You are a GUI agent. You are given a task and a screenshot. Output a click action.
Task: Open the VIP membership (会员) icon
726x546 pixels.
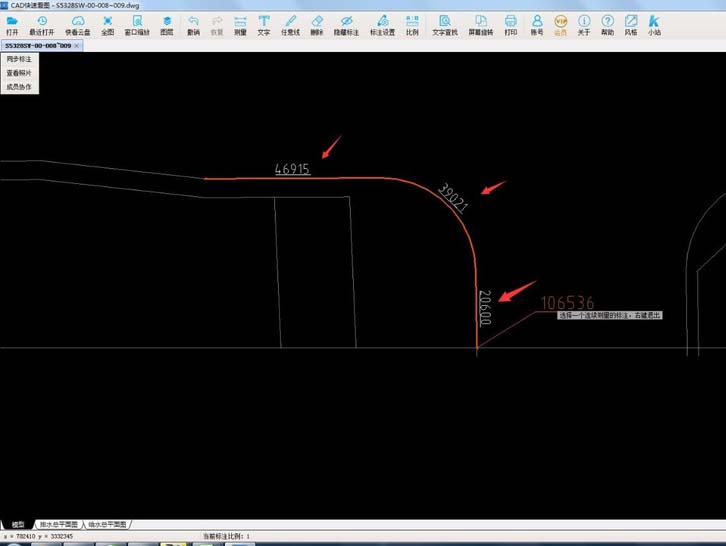pyautogui.click(x=561, y=25)
